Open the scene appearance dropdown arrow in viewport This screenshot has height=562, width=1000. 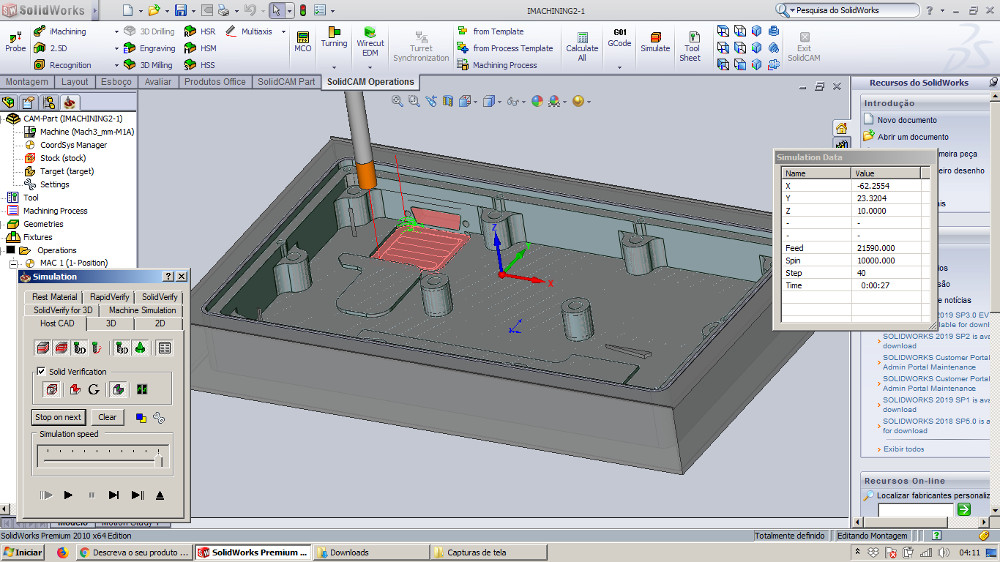(x=564, y=101)
